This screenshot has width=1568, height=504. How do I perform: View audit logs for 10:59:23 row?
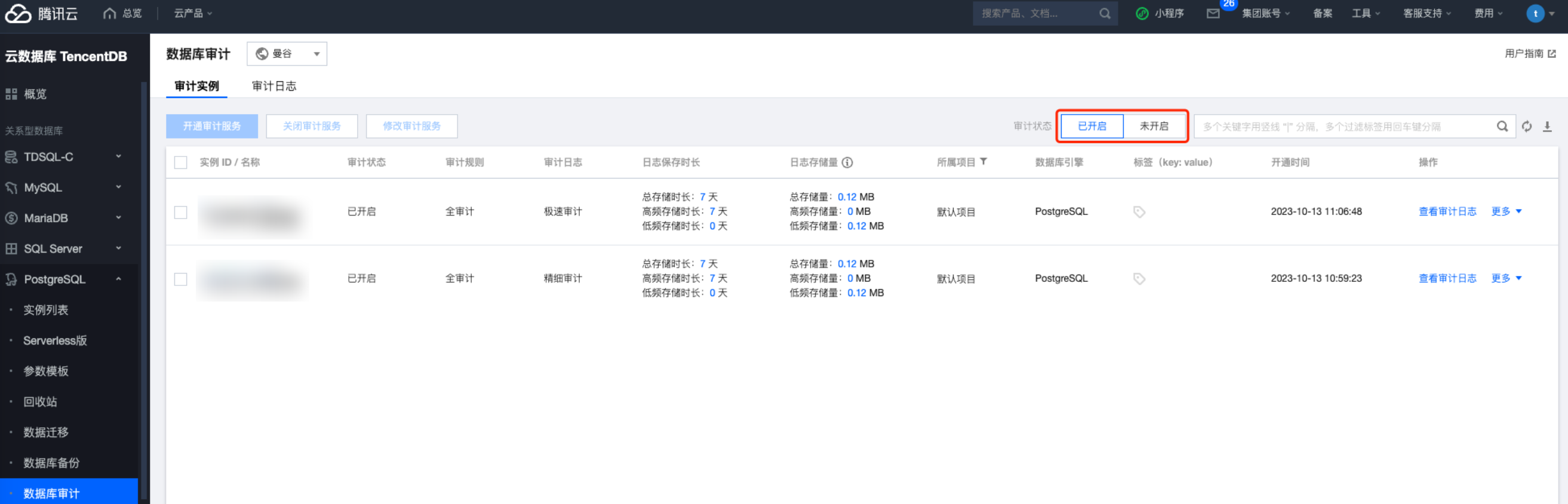tap(1447, 278)
